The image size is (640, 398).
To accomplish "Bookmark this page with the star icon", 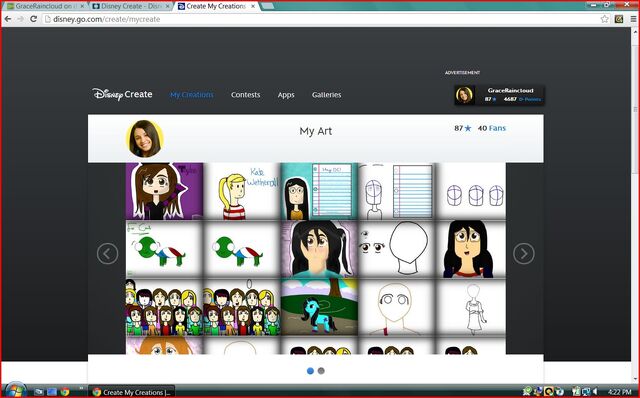I will pos(604,19).
